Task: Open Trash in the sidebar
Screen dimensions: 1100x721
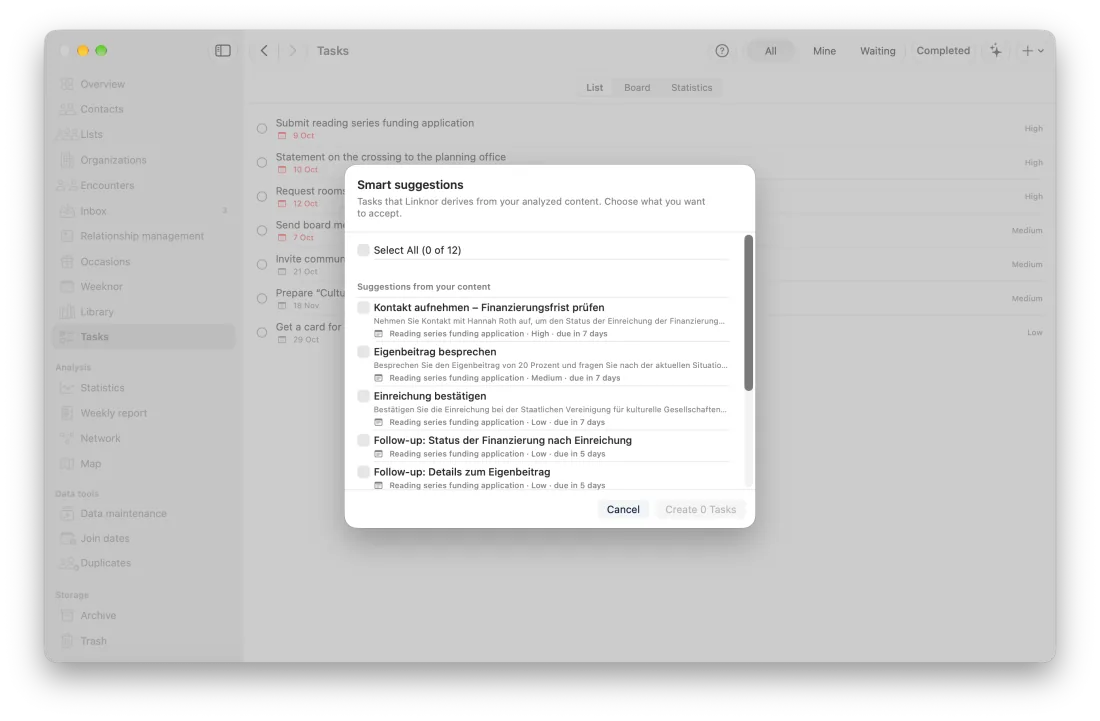Action: point(144,641)
